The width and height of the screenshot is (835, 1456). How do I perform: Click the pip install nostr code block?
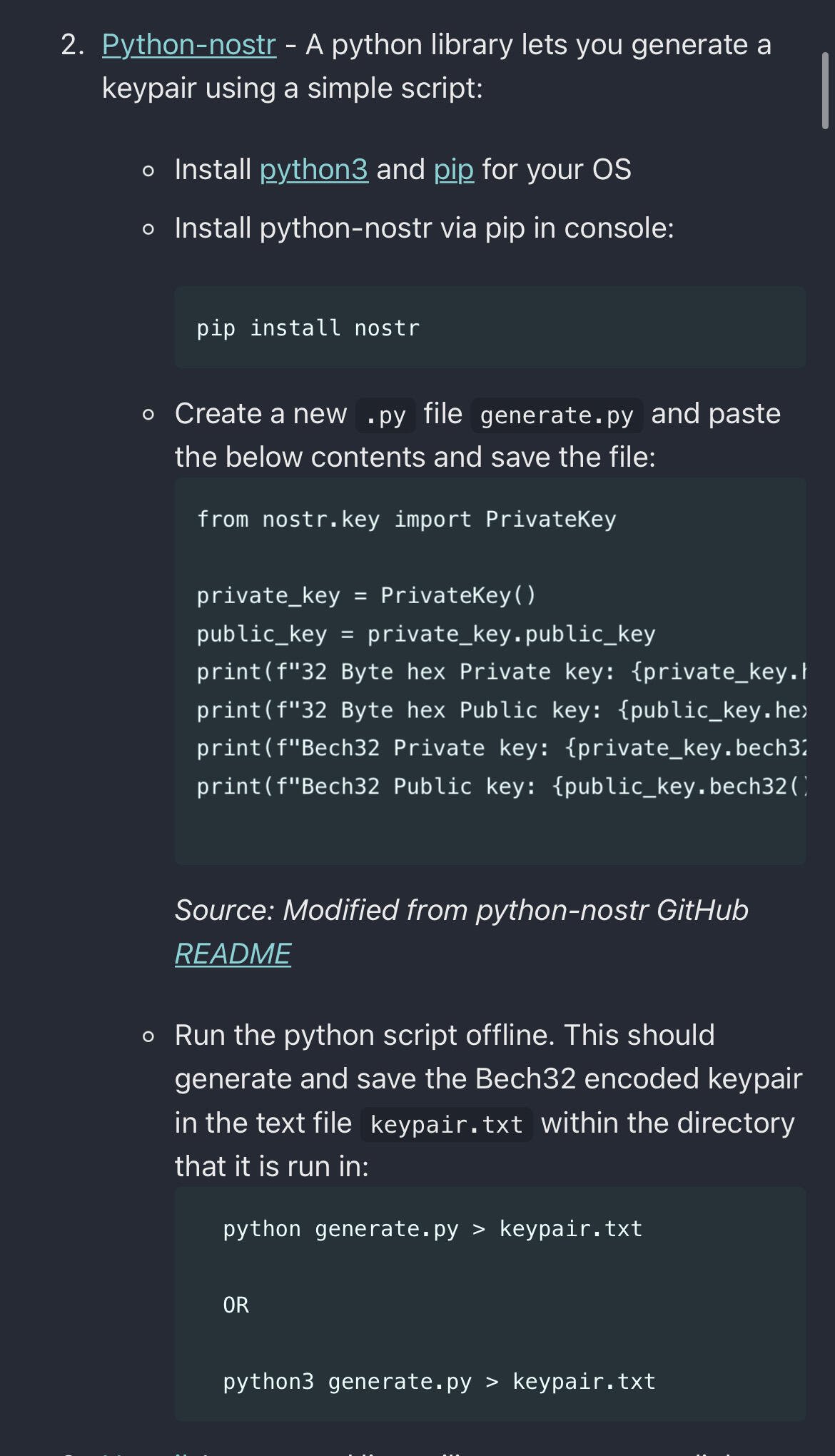pos(490,328)
